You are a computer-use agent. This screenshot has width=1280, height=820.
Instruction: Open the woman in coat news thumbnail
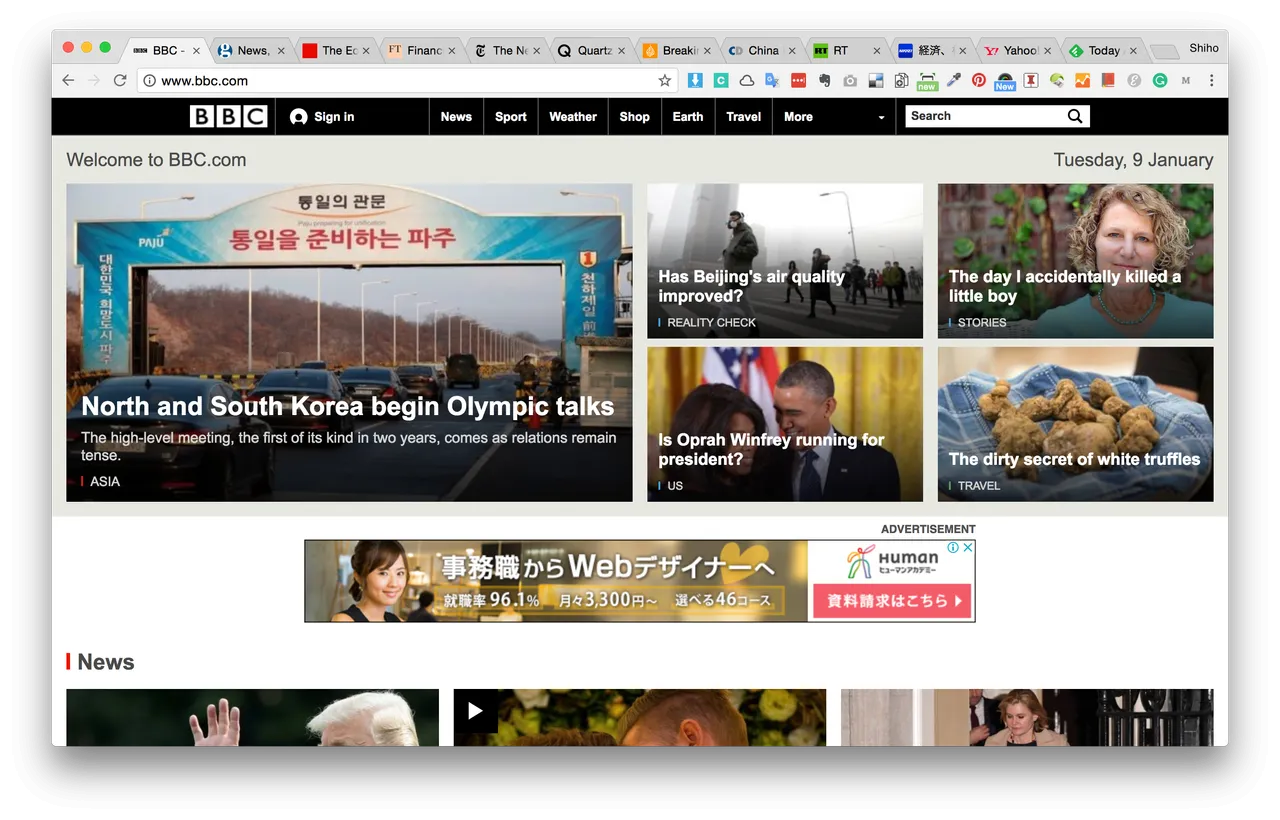tap(1027, 717)
